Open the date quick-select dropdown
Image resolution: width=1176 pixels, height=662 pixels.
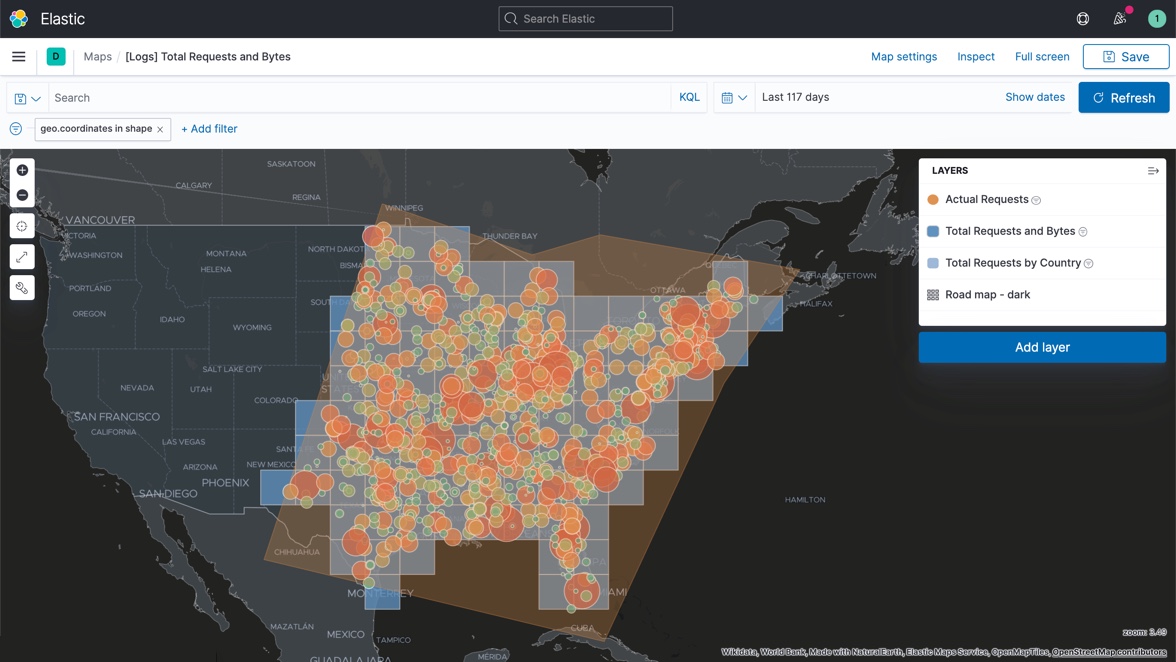click(735, 97)
